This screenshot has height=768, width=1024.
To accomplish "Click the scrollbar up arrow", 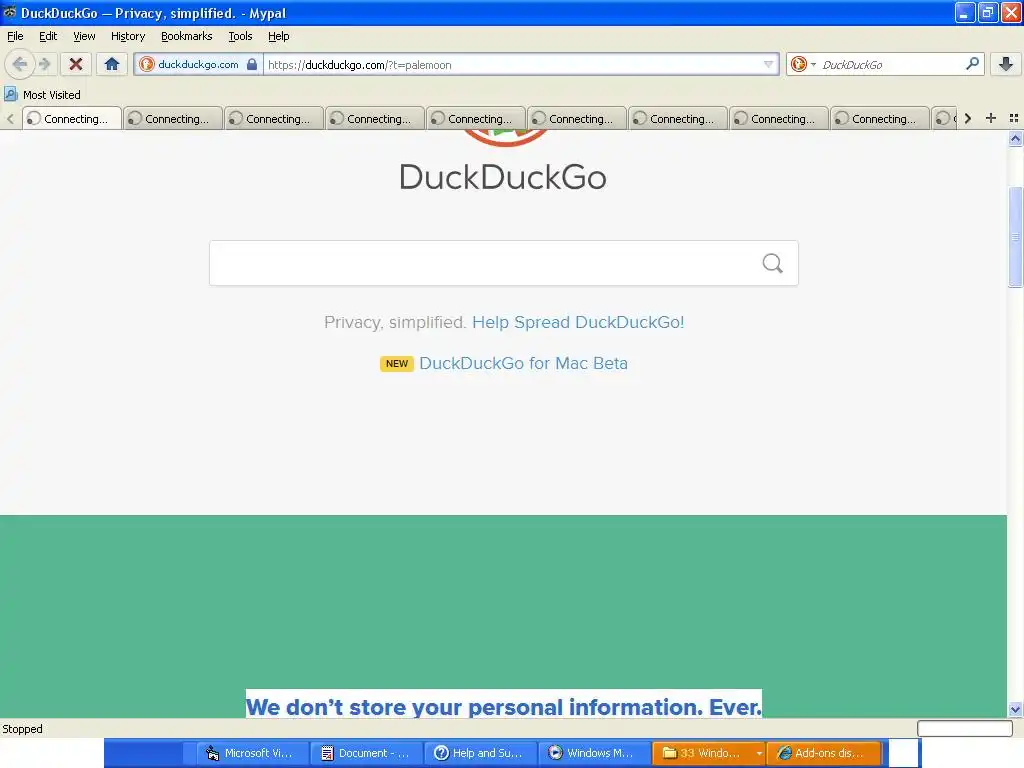I will (1015, 138).
